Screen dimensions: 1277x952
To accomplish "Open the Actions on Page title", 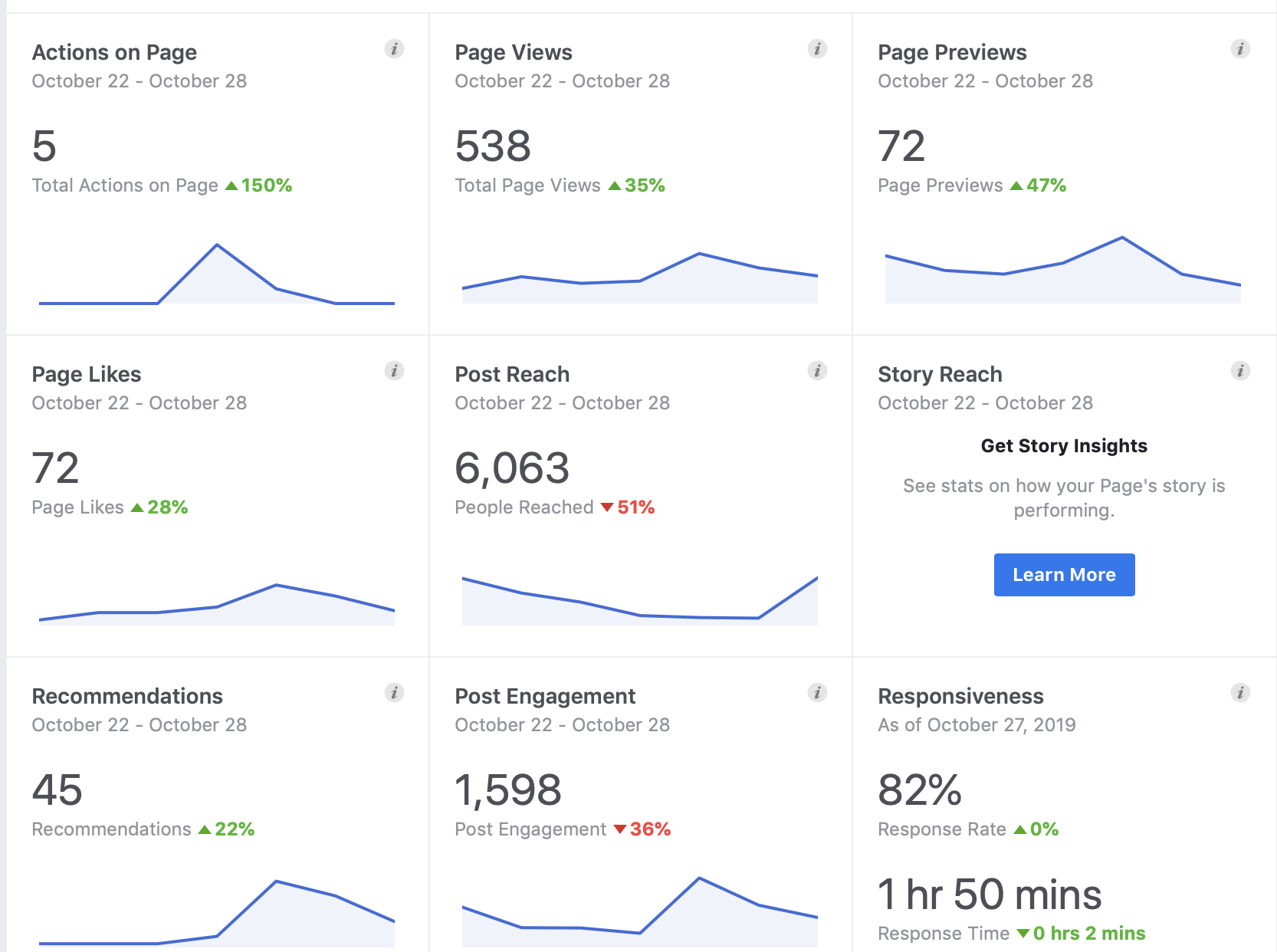I will pyautogui.click(x=114, y=52).
